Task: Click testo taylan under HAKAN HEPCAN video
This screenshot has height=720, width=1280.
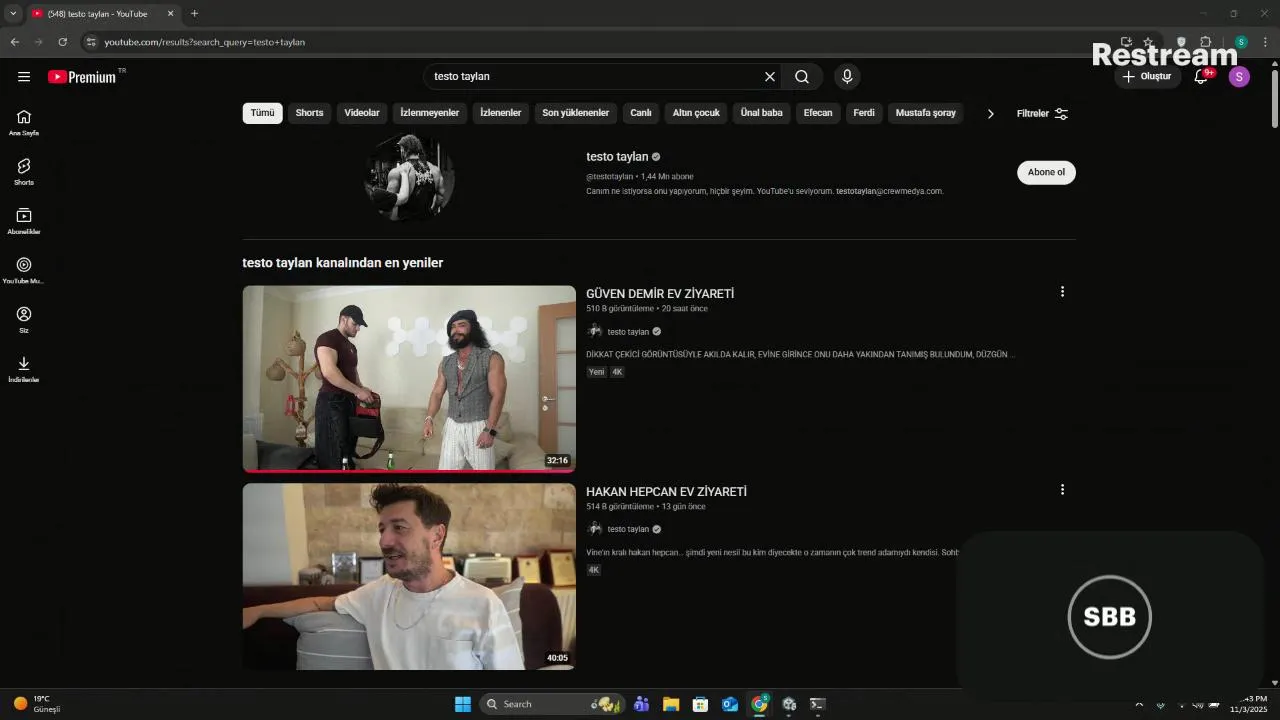Action: click(x=628, y=529)
